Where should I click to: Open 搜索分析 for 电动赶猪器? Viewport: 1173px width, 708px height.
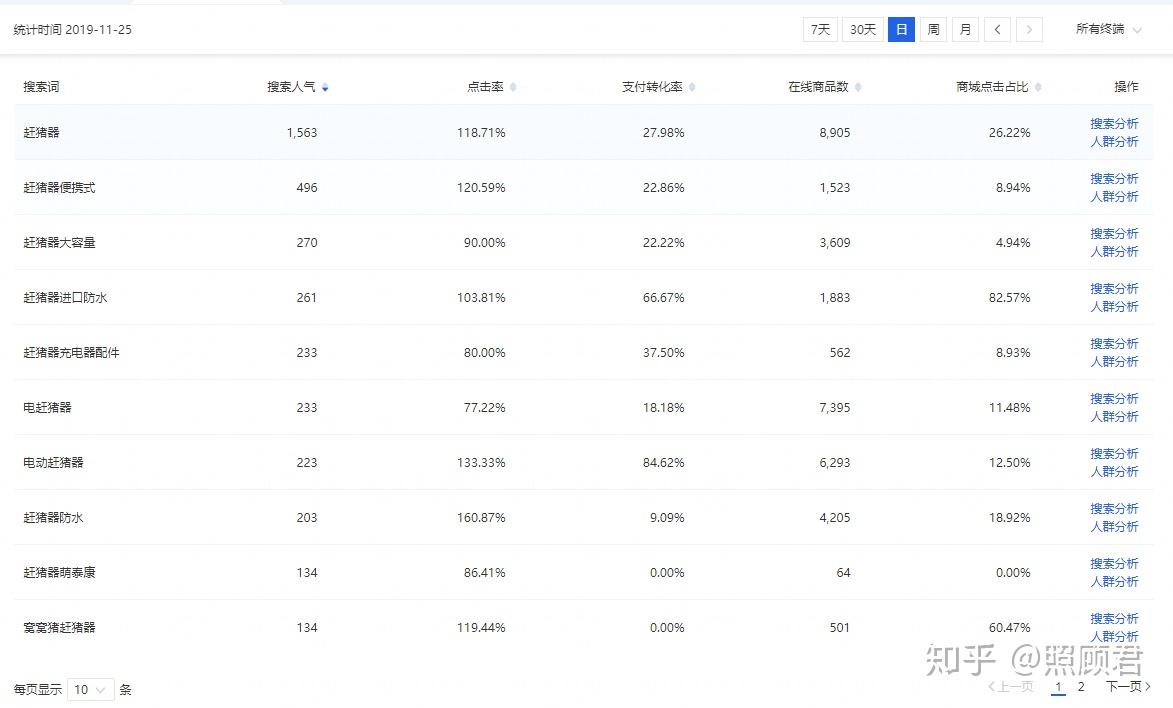click(1114, 454)
